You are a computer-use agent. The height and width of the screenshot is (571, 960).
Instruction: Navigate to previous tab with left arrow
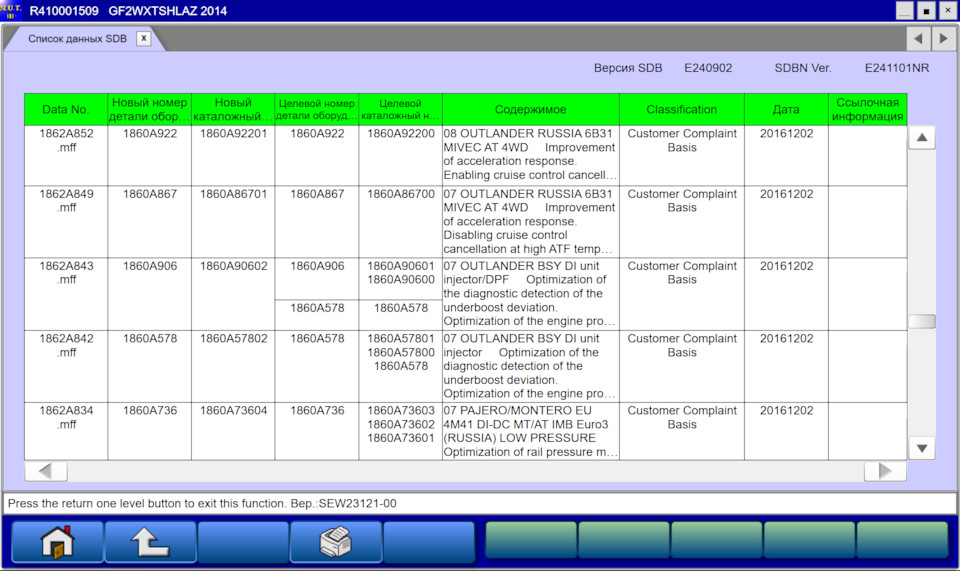point(918,39)
